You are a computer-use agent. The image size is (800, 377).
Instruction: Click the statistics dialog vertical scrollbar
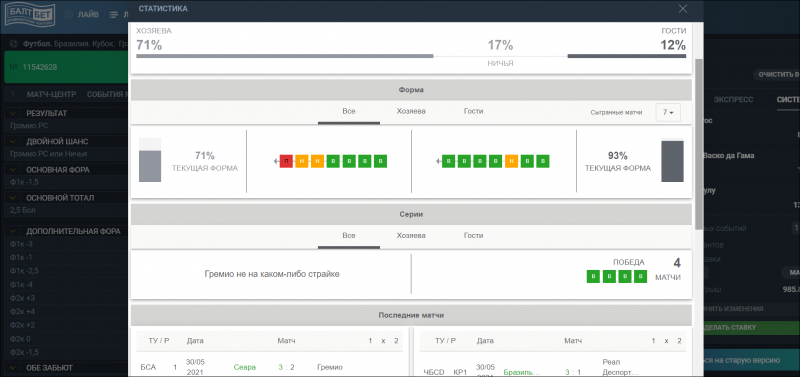[698, 143]
